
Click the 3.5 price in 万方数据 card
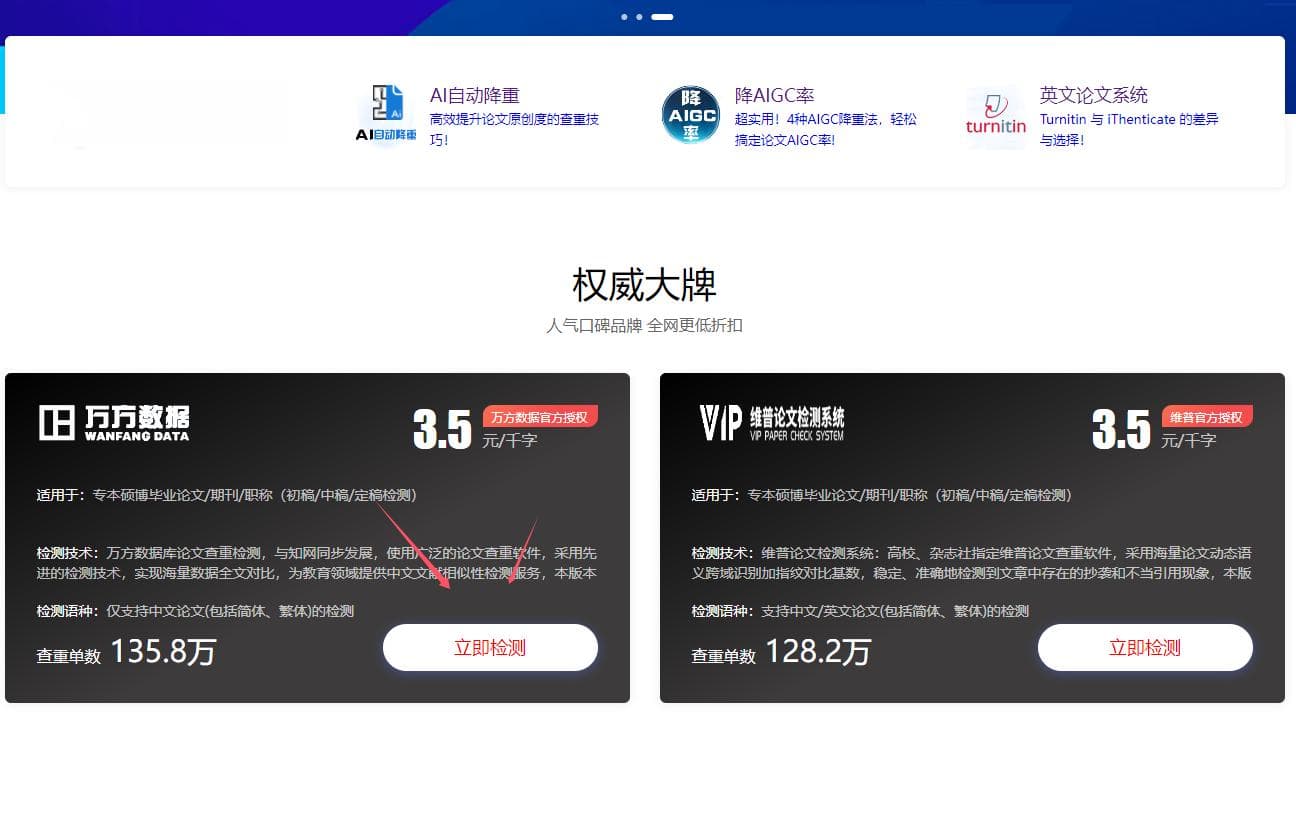point(442,430)
